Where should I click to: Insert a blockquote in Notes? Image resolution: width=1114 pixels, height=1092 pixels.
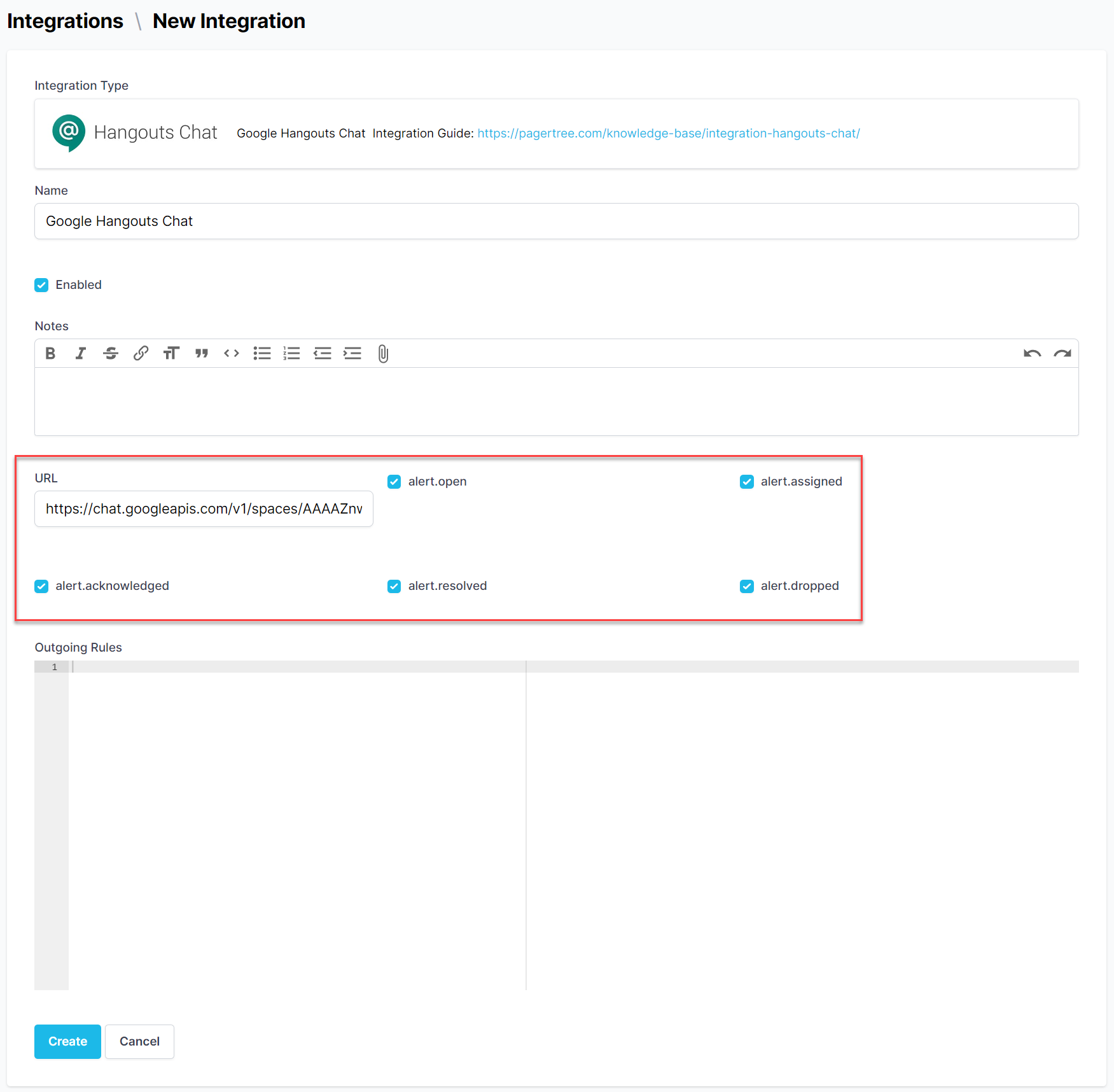coord(202,354)
